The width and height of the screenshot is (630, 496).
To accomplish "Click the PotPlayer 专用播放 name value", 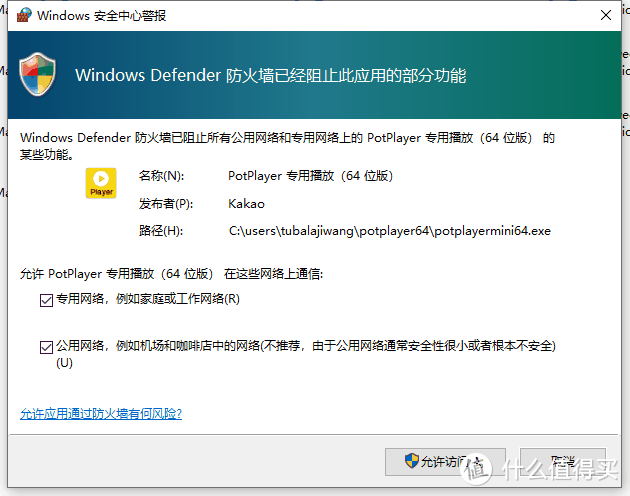I will (x=310, y=176).
